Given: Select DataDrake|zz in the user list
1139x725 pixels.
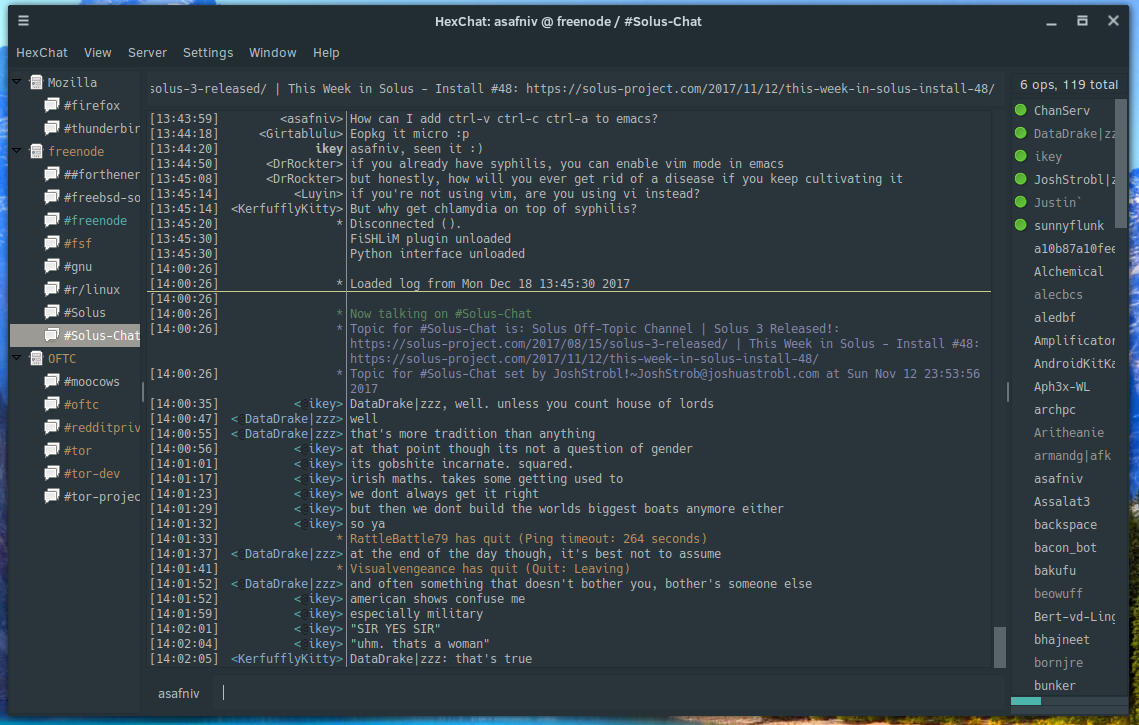Looking at the screenshot, I should [x=1074, y=134].
